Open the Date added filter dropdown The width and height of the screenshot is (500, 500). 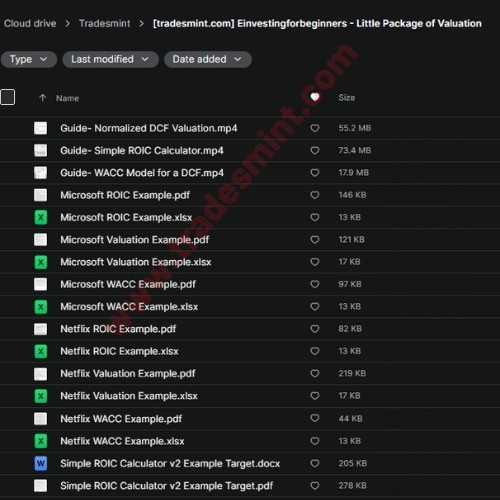coord(208,59)
